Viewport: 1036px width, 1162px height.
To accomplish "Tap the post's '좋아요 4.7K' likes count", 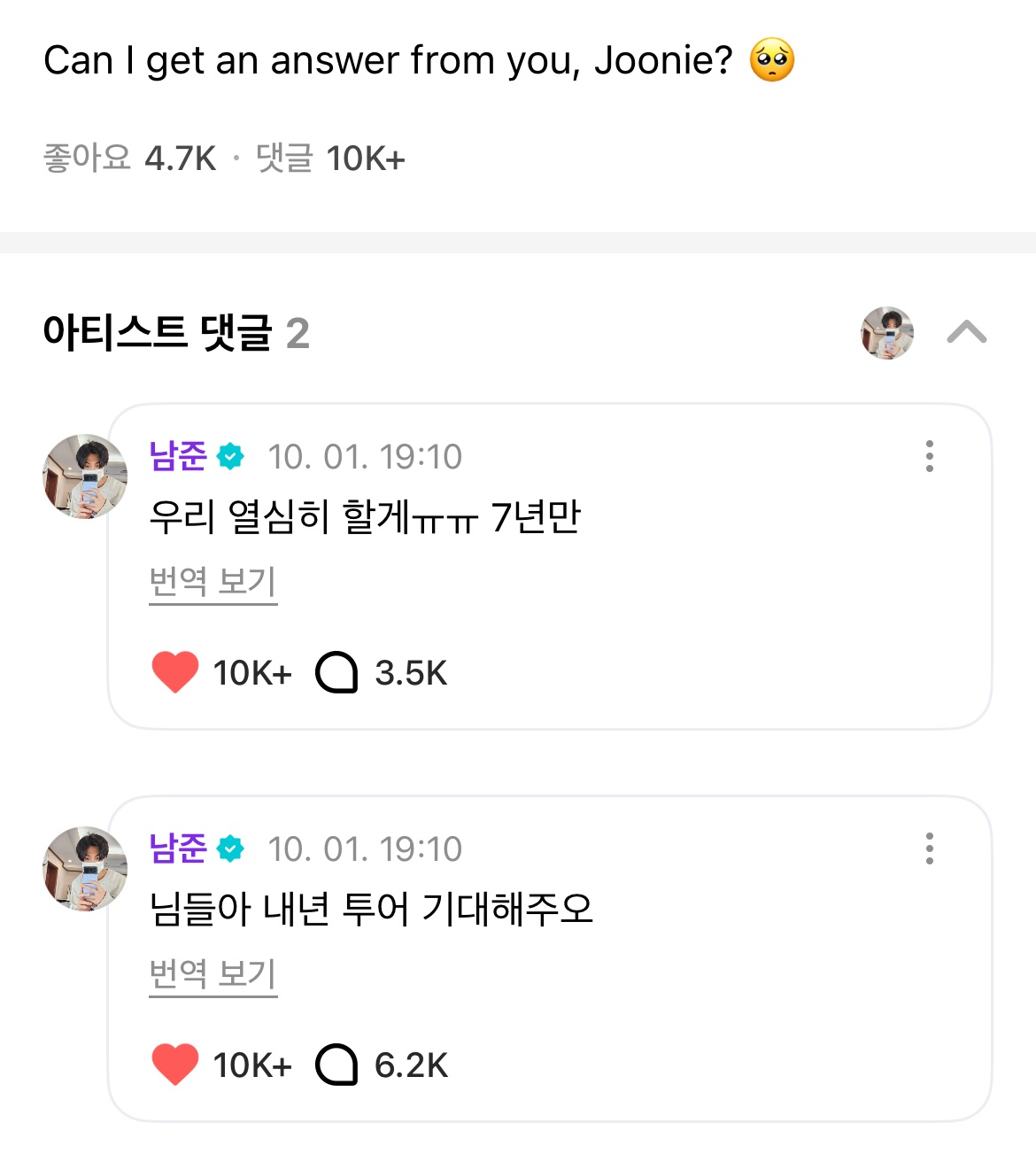I will pos(130,159).
